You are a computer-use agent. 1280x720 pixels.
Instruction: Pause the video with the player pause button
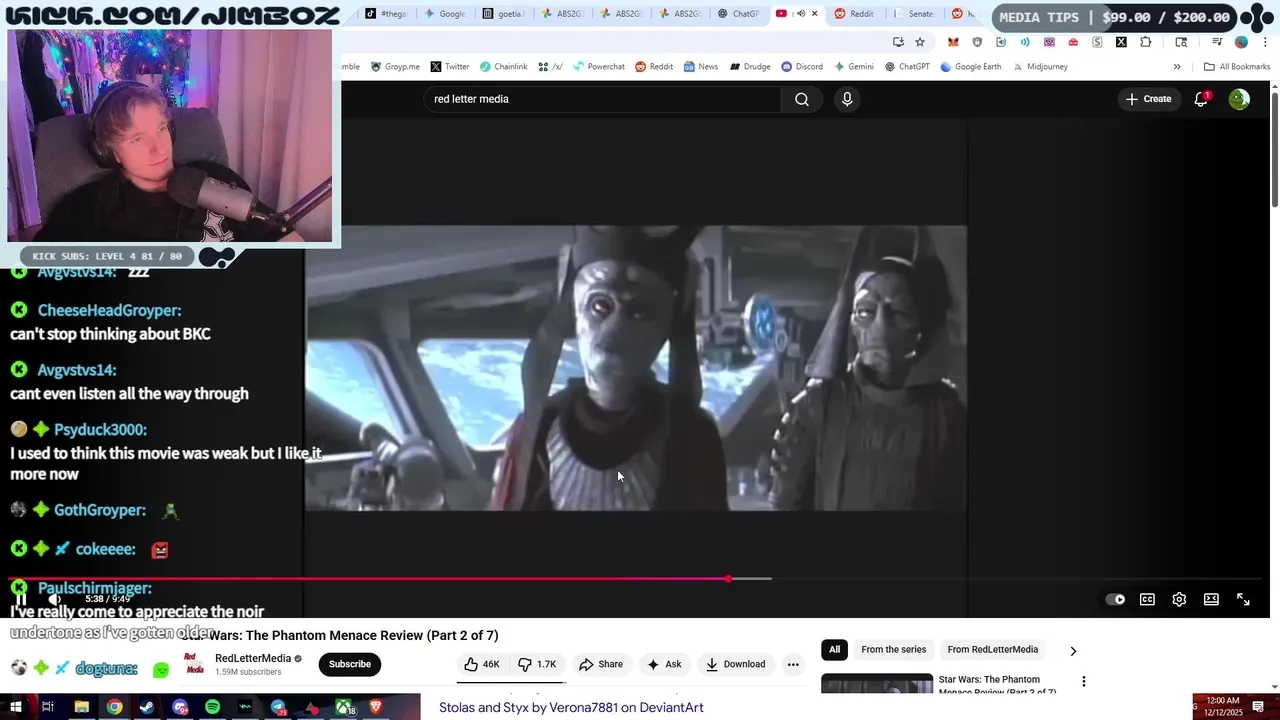click(20, 599)
